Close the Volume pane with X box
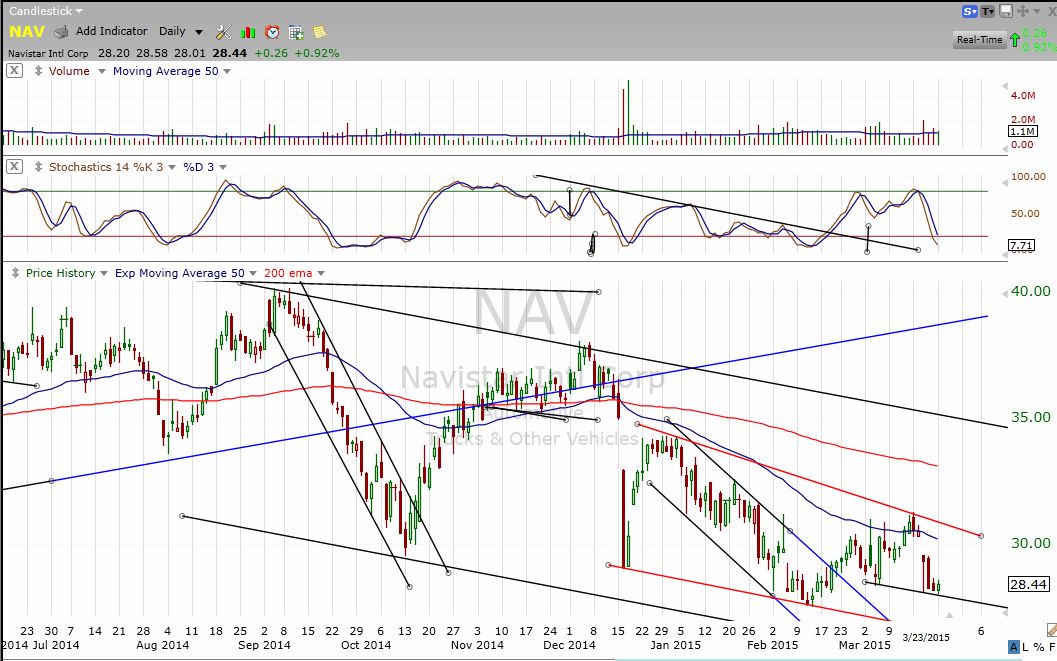 (x=15, y=71)
